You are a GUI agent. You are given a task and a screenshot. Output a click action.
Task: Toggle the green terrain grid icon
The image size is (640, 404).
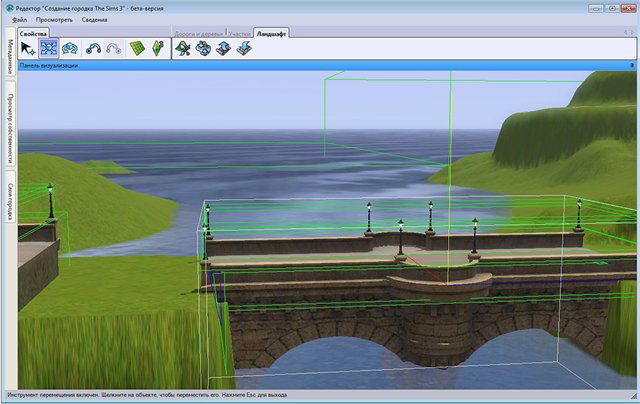click(138, 48)
